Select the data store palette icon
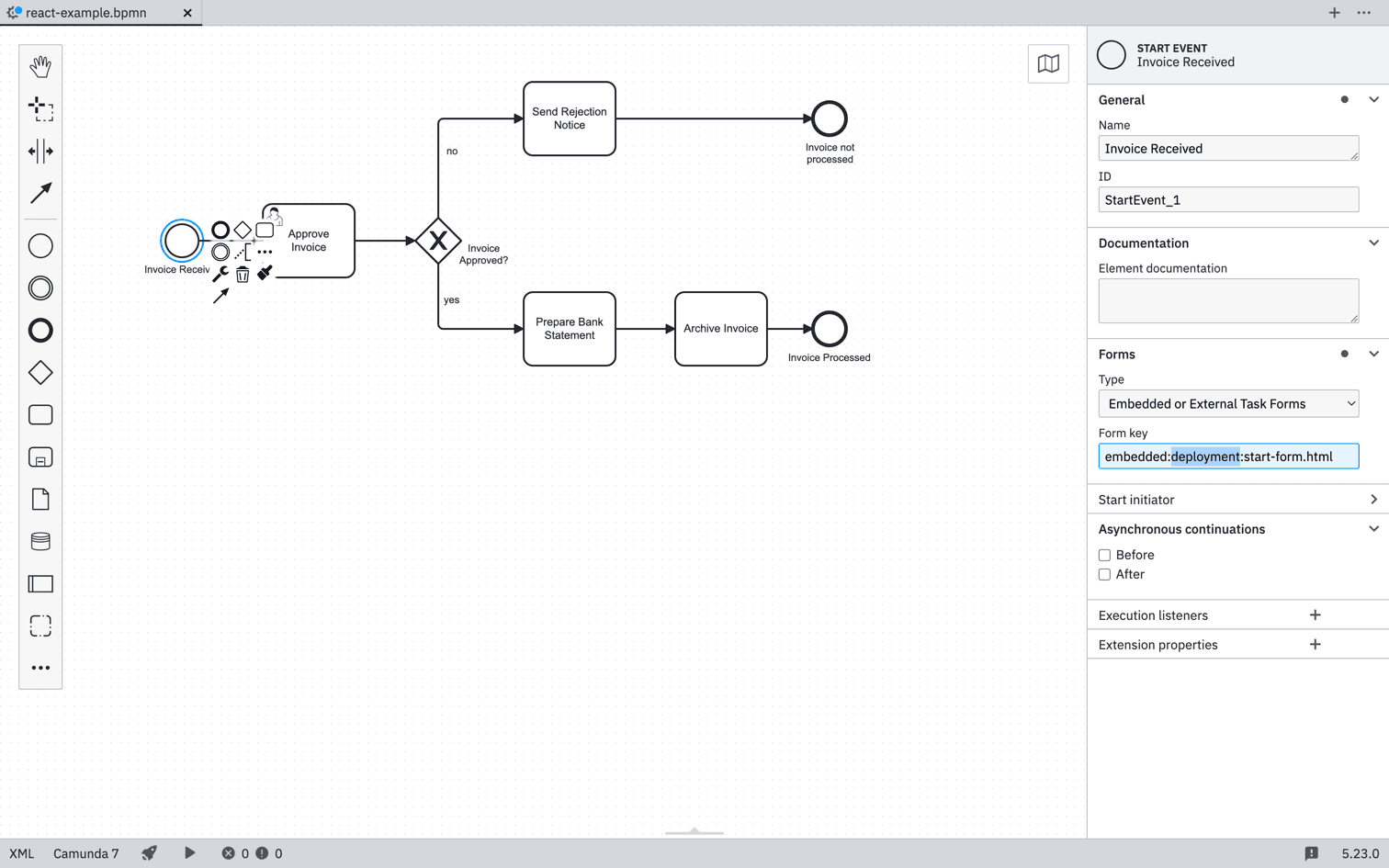Image resolution: width=1389 pixels, height=868 pixels. pyautogui.click(x=40, y=541)
